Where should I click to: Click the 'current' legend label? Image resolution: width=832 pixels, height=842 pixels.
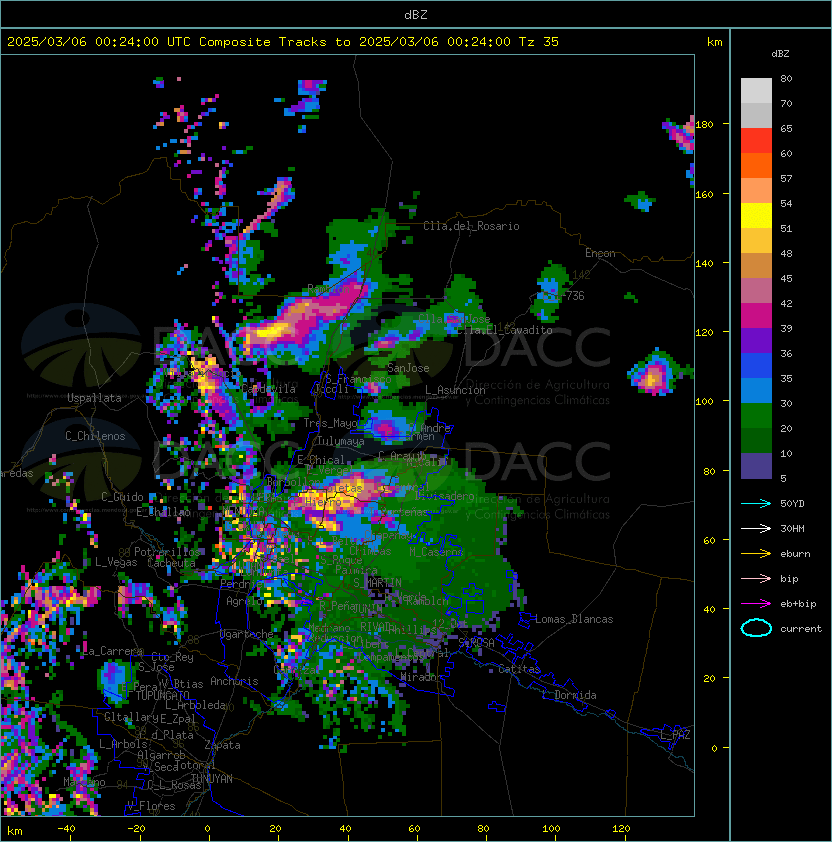(x=801, y=629)
